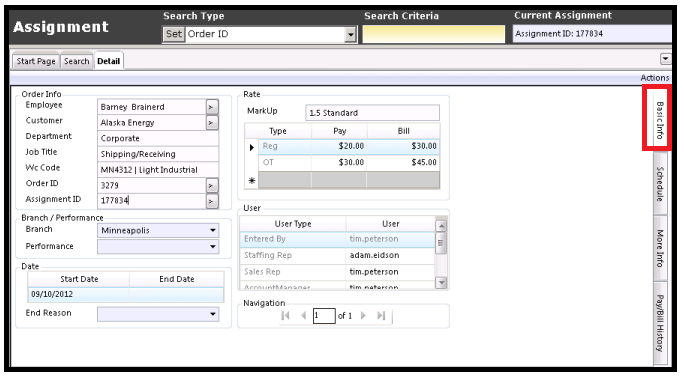Click the empty End Date cell
This screenshot has width=684, height=376.
coord(177,294)
